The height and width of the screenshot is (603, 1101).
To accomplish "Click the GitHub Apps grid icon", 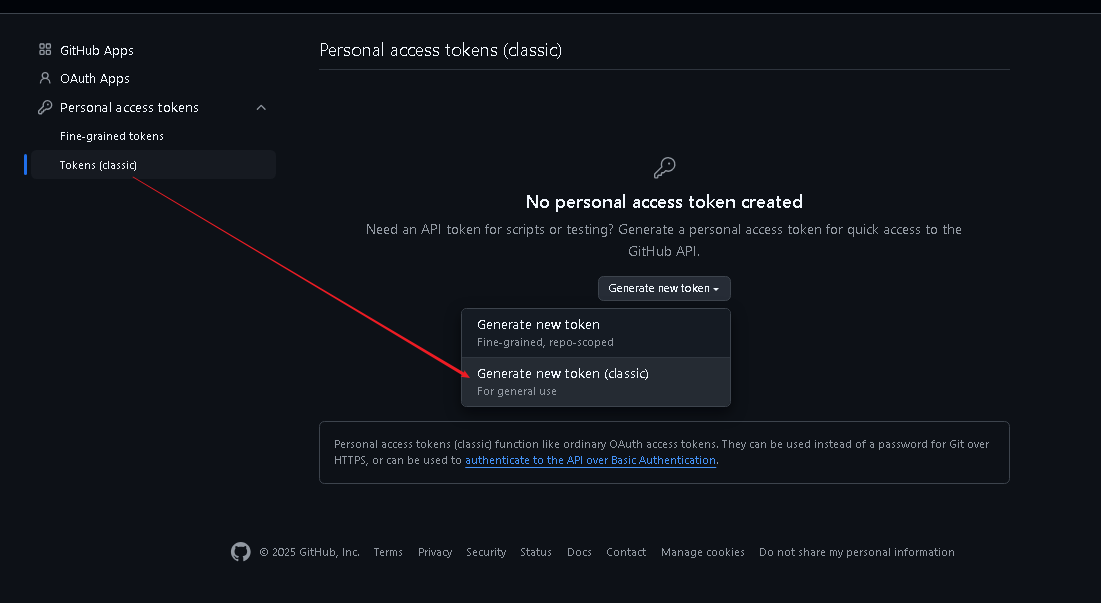I will coord(45,49).
